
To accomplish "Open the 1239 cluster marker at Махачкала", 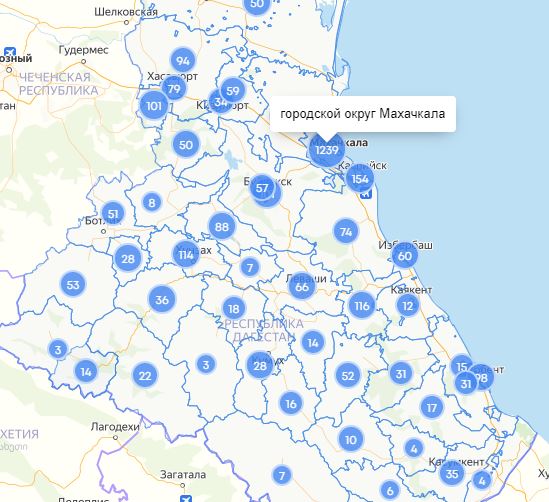I will (327, 150).
